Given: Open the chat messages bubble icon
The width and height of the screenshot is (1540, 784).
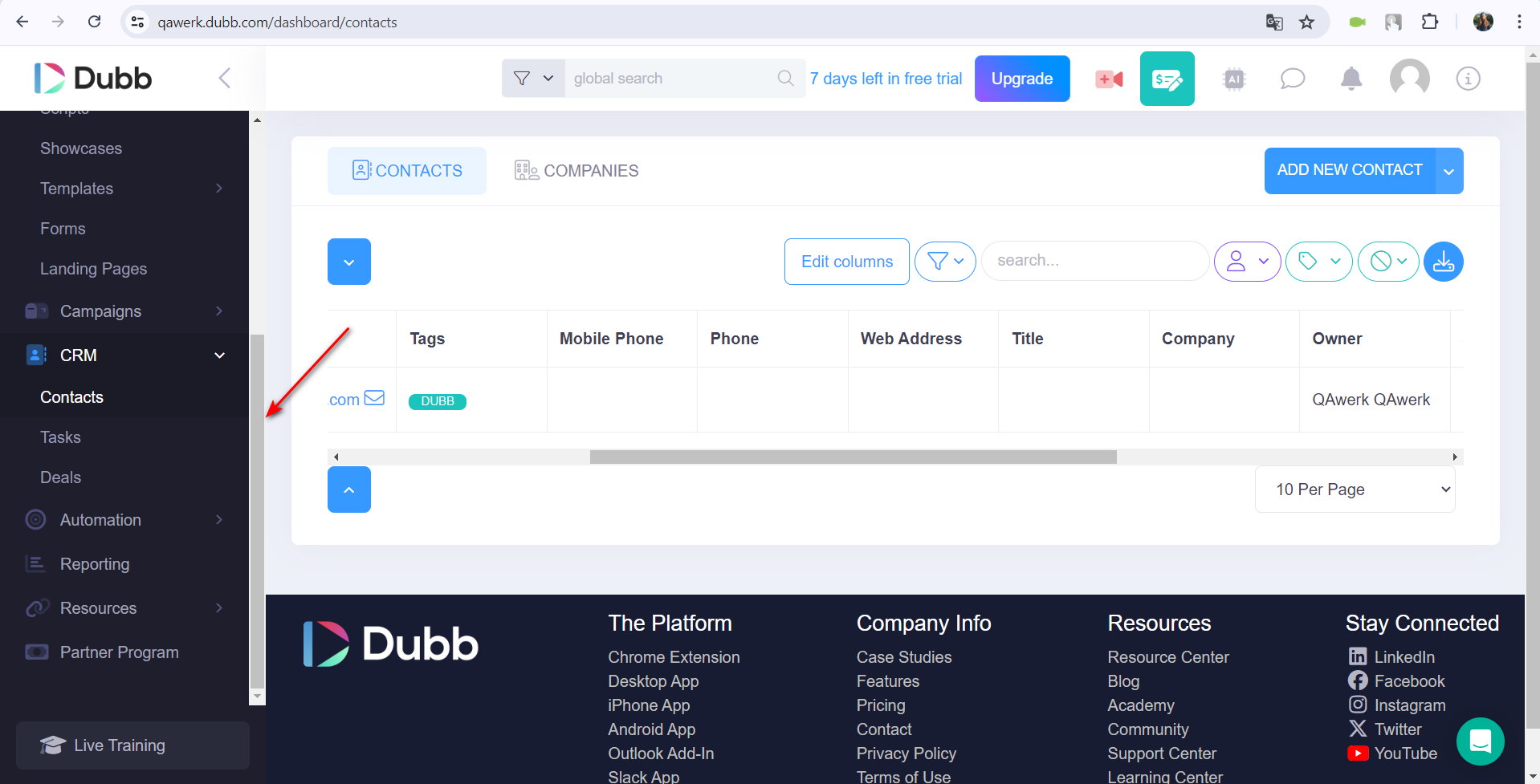Looking at the screenshot, I should (x=1292, y=79).
